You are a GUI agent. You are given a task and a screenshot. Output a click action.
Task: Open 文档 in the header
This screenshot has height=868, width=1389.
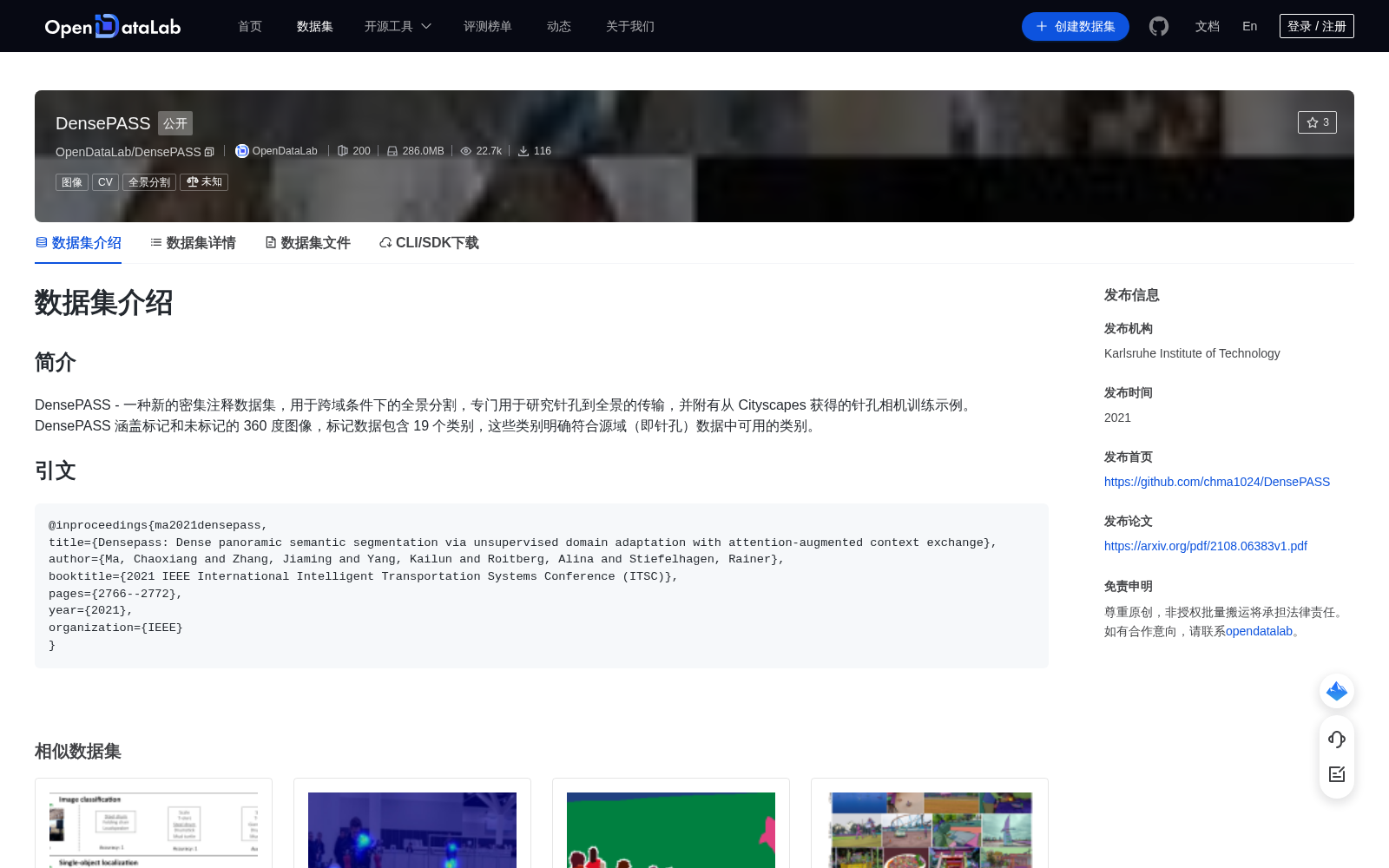click(1208, 26)
